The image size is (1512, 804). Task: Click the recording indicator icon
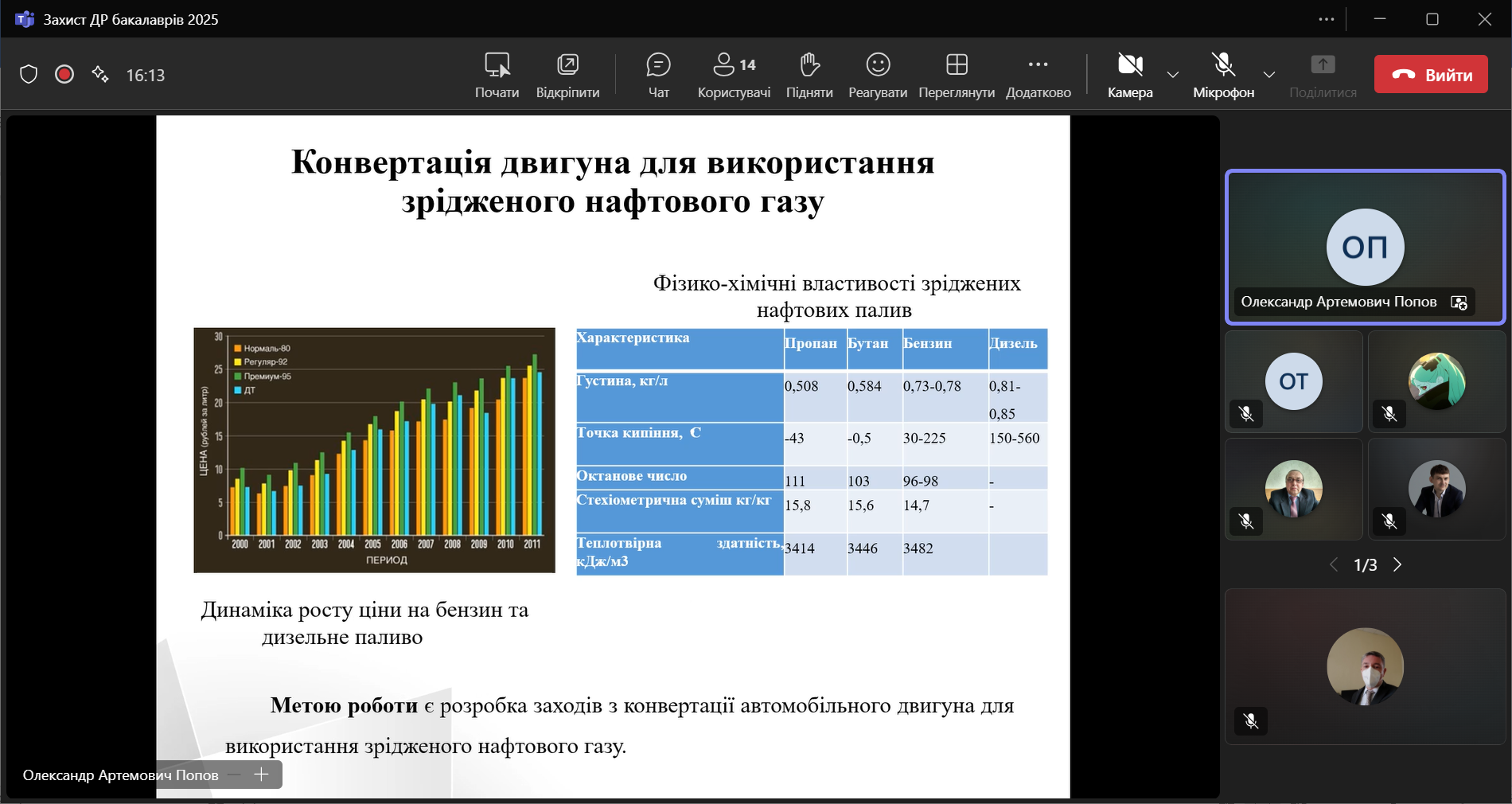pyautogui.click(x=64, y=75)
